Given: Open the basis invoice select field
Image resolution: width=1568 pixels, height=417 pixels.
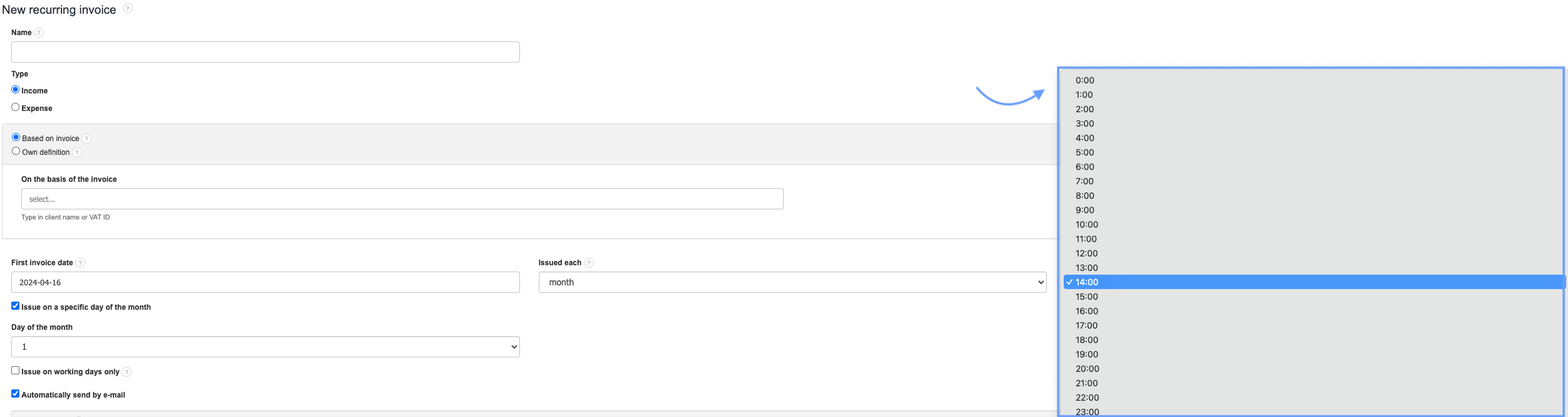Looking at the screenshot, I should [x=402, y=199].
